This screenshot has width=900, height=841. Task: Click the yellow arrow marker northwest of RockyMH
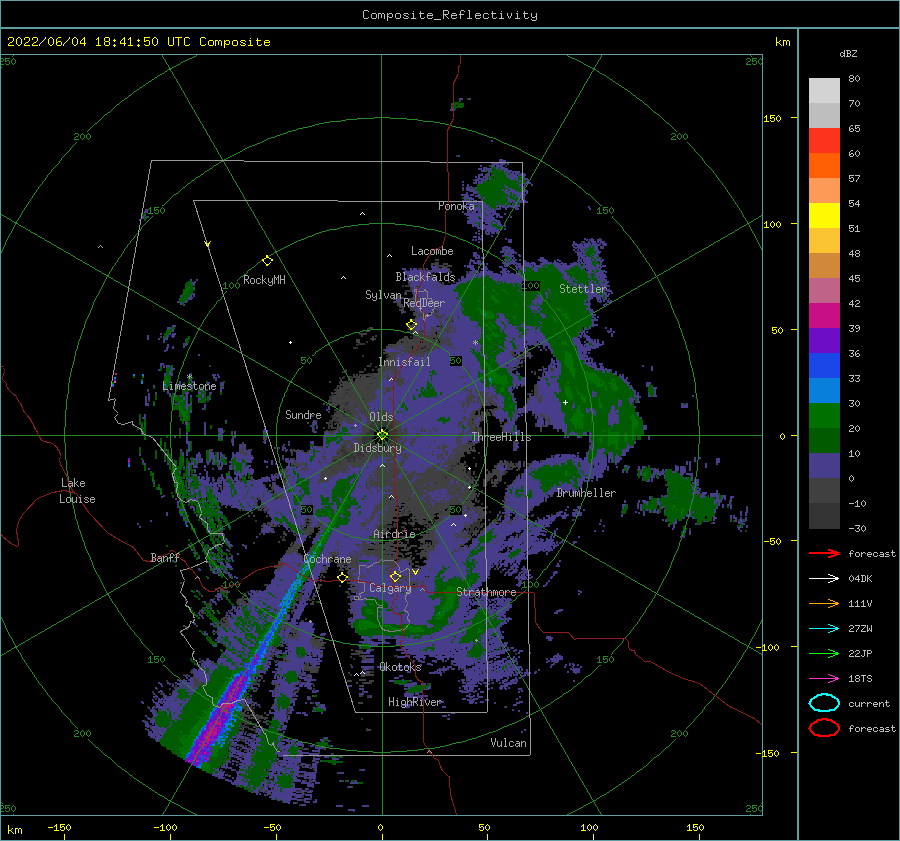(208, 244)
